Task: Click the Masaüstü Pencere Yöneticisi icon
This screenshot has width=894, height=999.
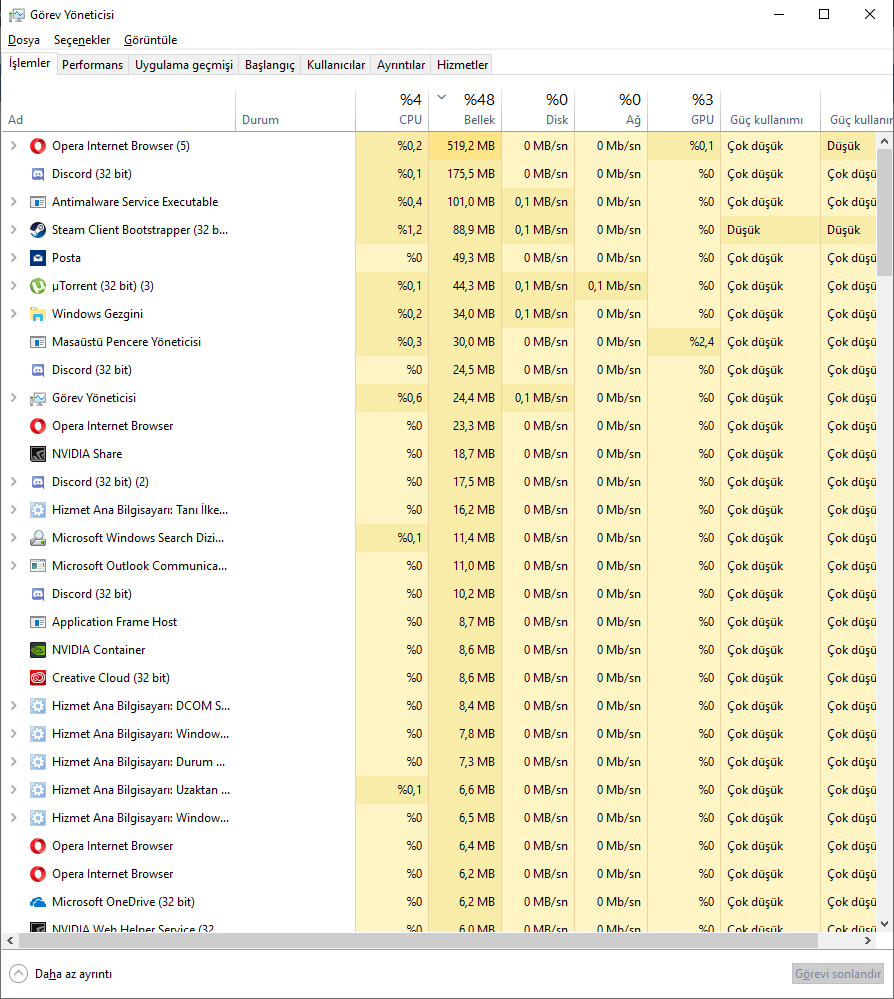Action: coord(38,342)
